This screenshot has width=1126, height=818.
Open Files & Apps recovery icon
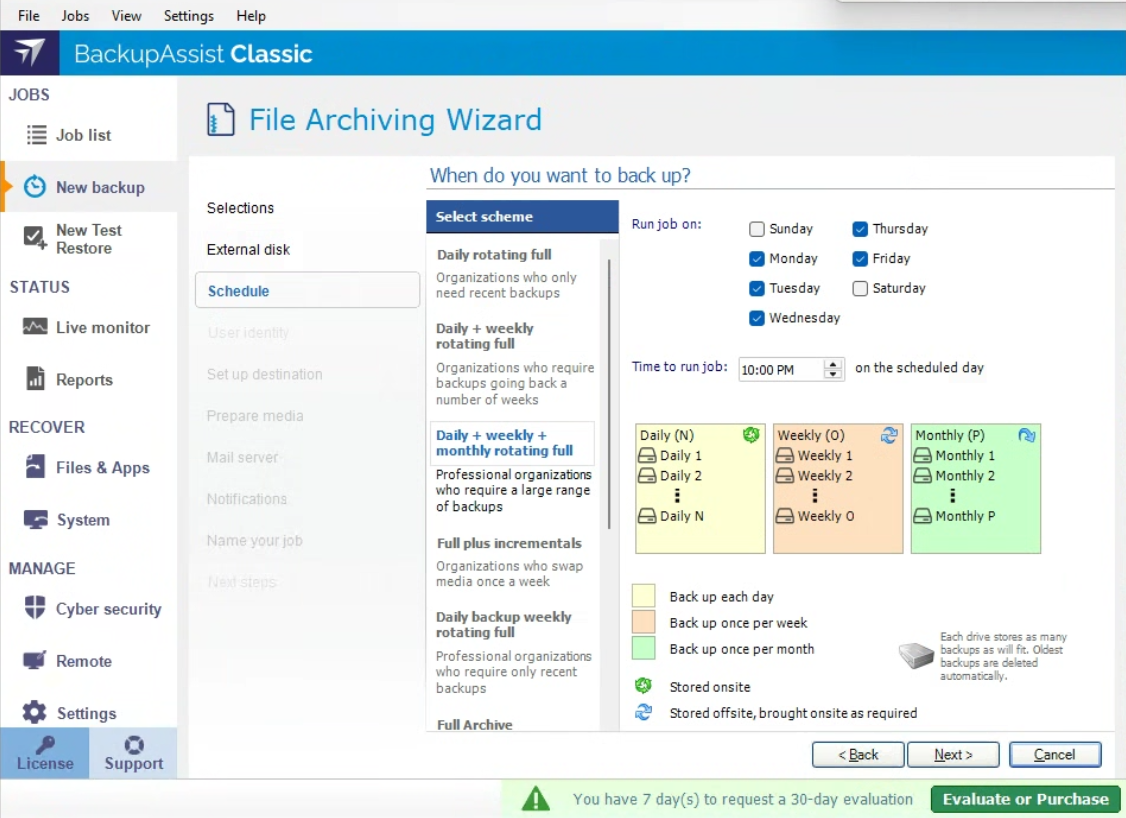coord(35,467)
